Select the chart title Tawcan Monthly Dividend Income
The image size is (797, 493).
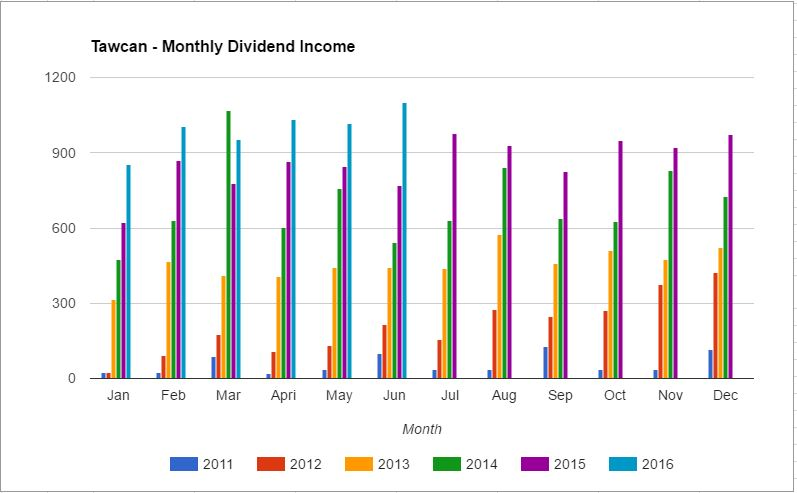coord(222,47)
